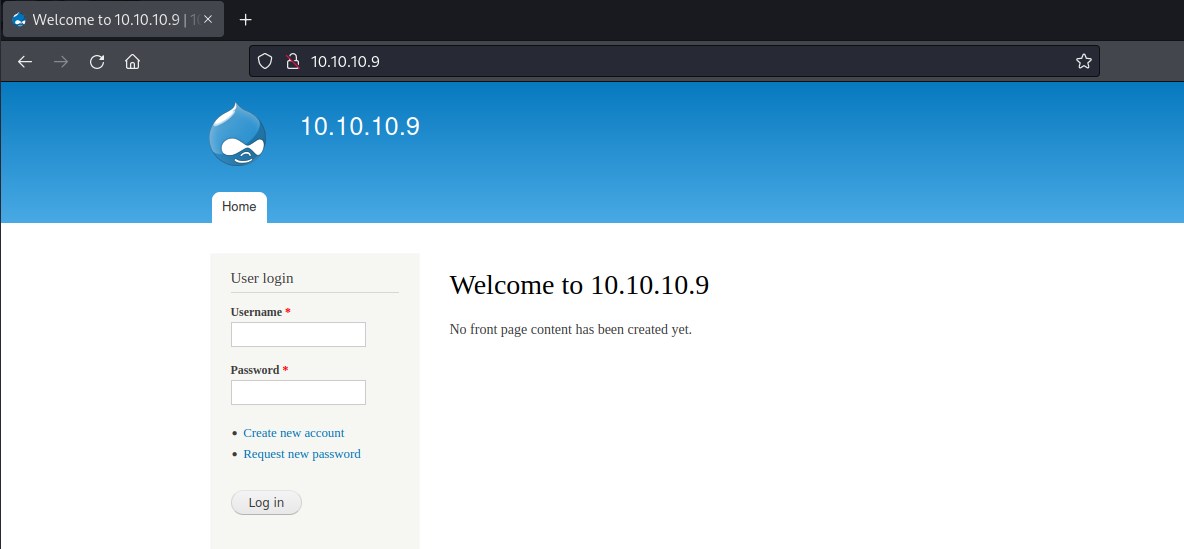This screenshot has width=1184, height=549.
Task: Open a new browser tab
Action: (246, 20)
